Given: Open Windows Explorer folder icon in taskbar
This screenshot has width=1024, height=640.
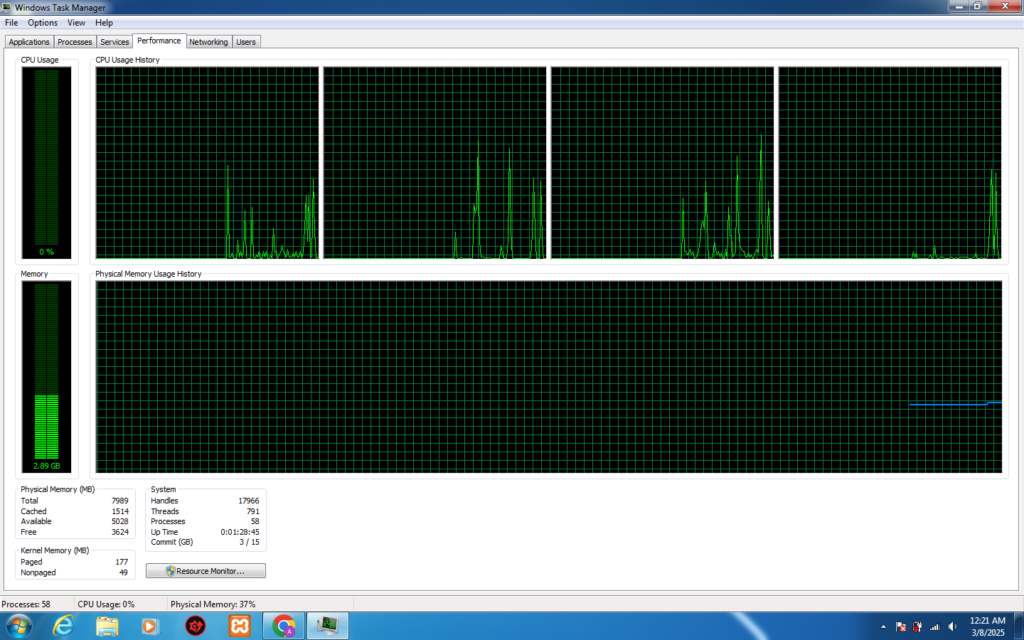Looking at the screenshot, I should click(107, 626).
